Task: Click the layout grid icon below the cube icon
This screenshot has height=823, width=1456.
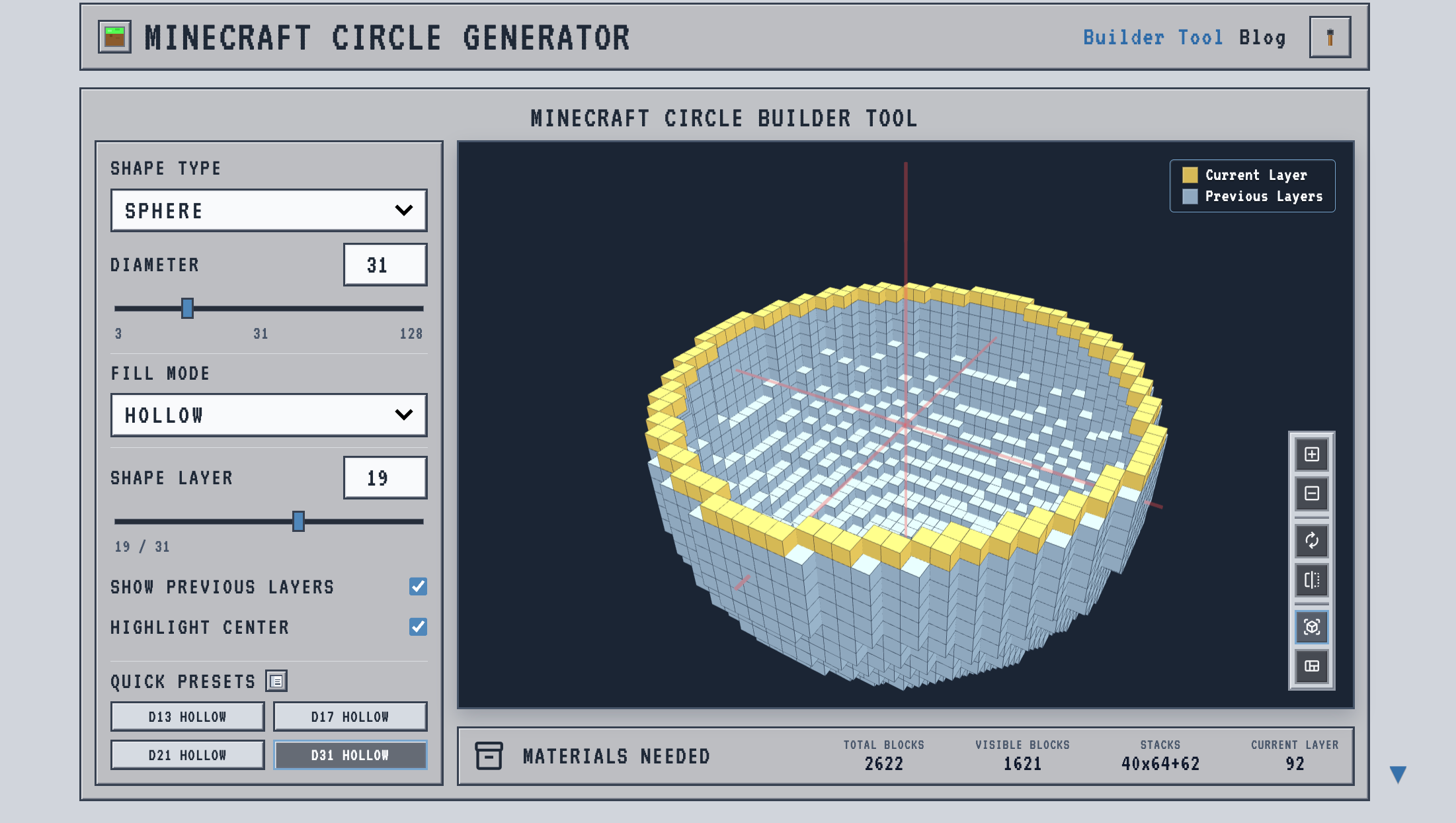Action: (1311, 667)
